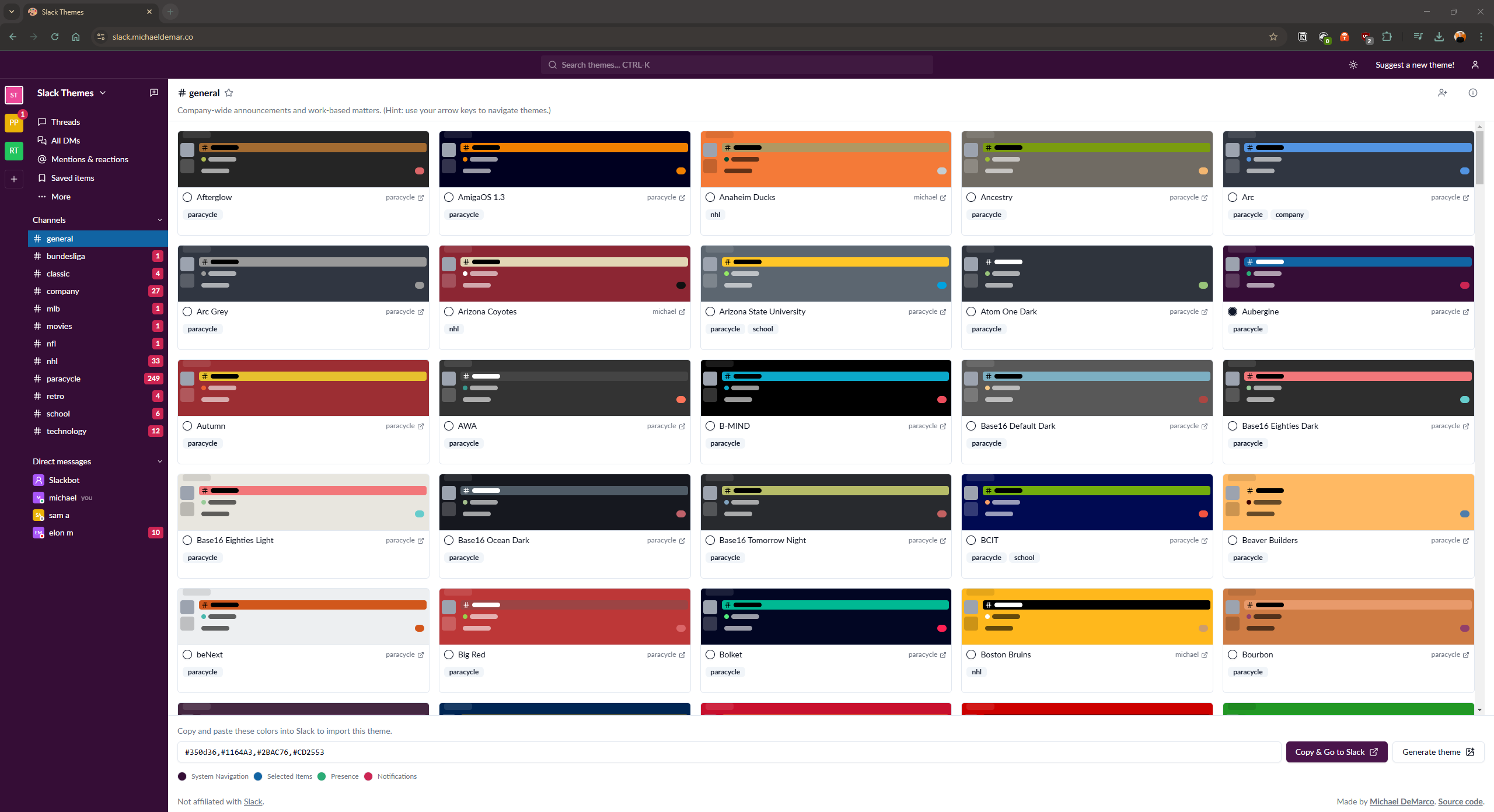Go to browser home page icon

point(76,37)
